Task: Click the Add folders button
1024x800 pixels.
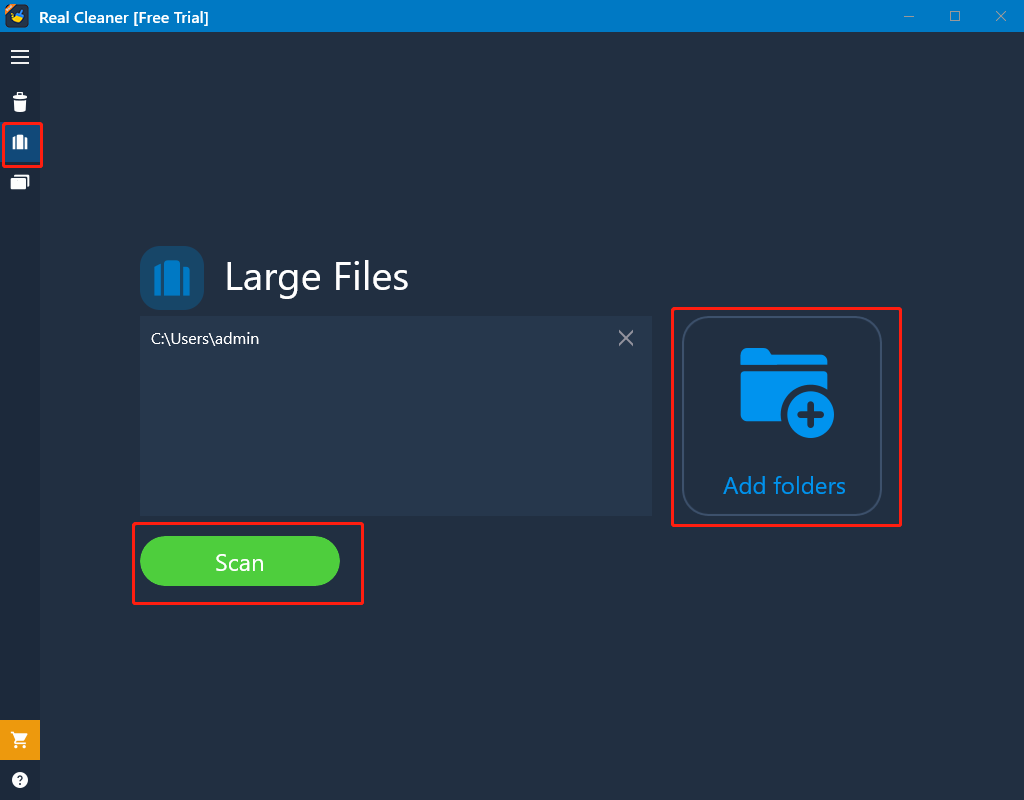Action: pyautogui.click(x=782, y=416)
